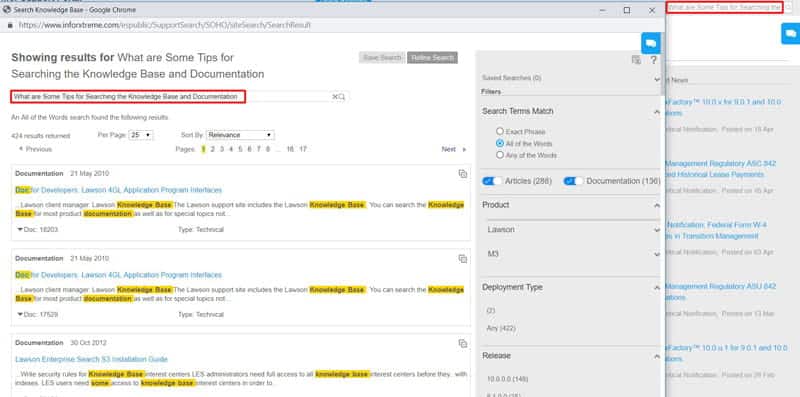This screenshot has width=800, height=397.
Task: Go to the Next results page
Action: click(454, 149)
